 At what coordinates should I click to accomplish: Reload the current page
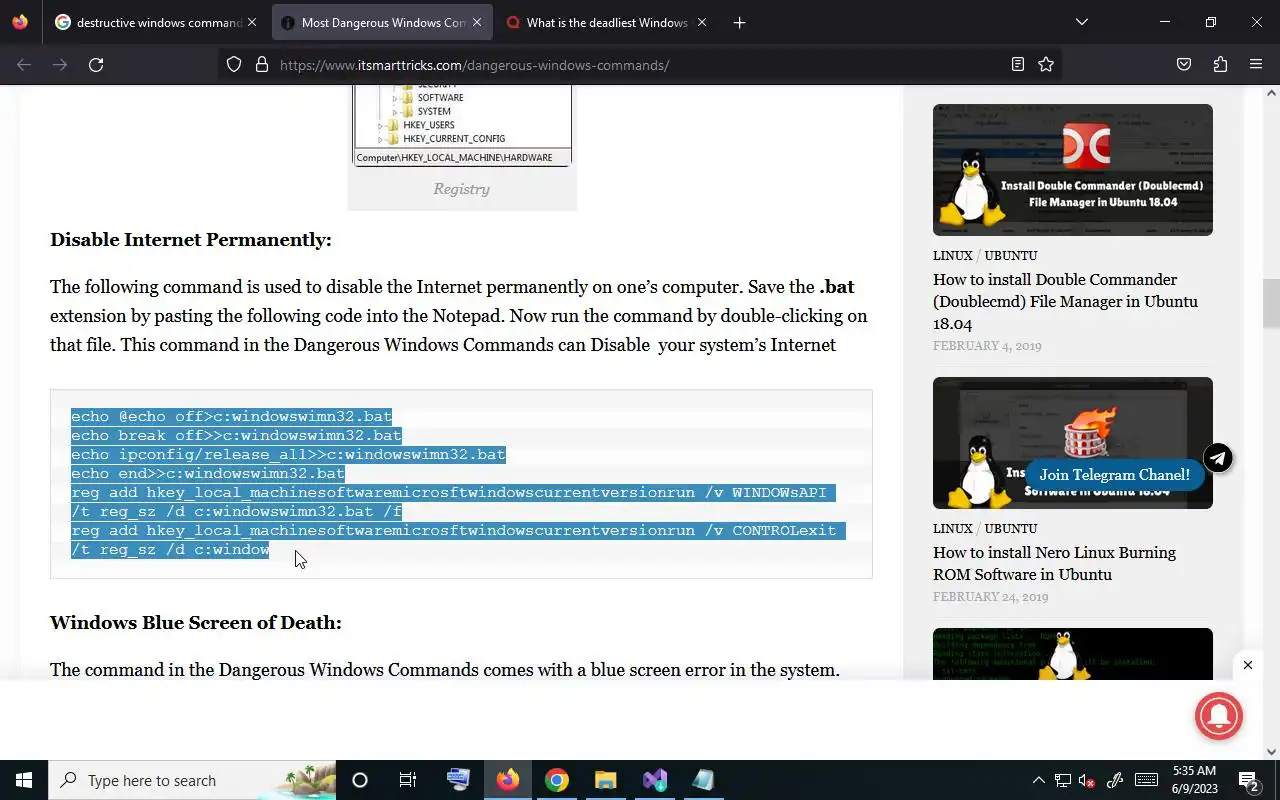coord(96,65)
